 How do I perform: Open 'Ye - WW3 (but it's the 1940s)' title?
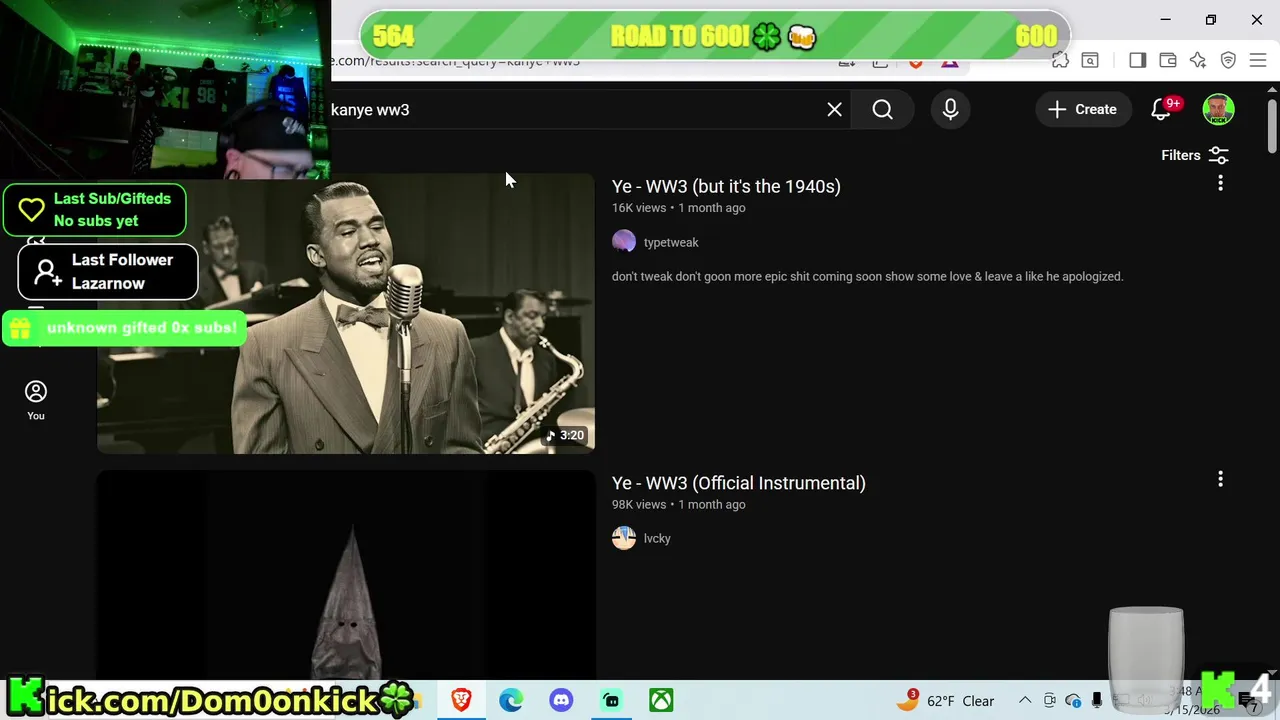pos(726,186)
